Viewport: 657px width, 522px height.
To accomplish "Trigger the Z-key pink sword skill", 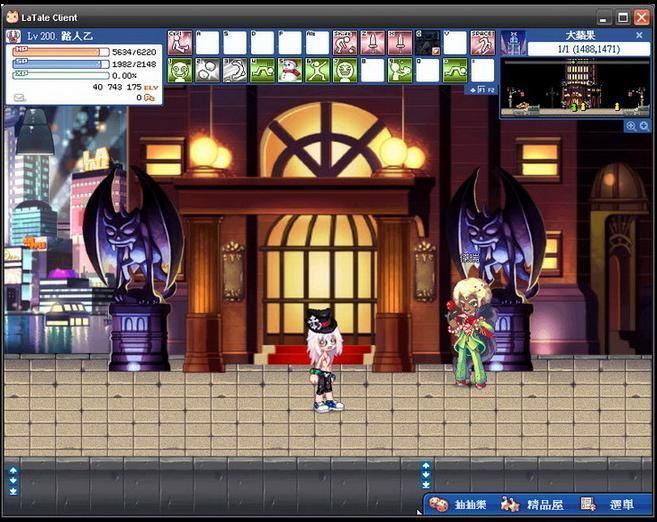I will pos(372,43).
